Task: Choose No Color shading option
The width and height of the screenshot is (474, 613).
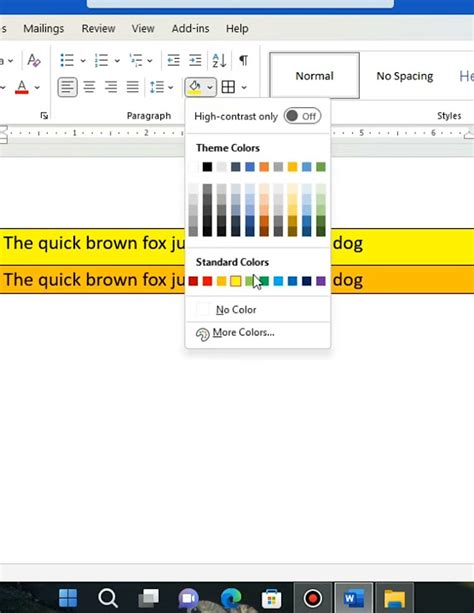Action: (x=258, y=310)
